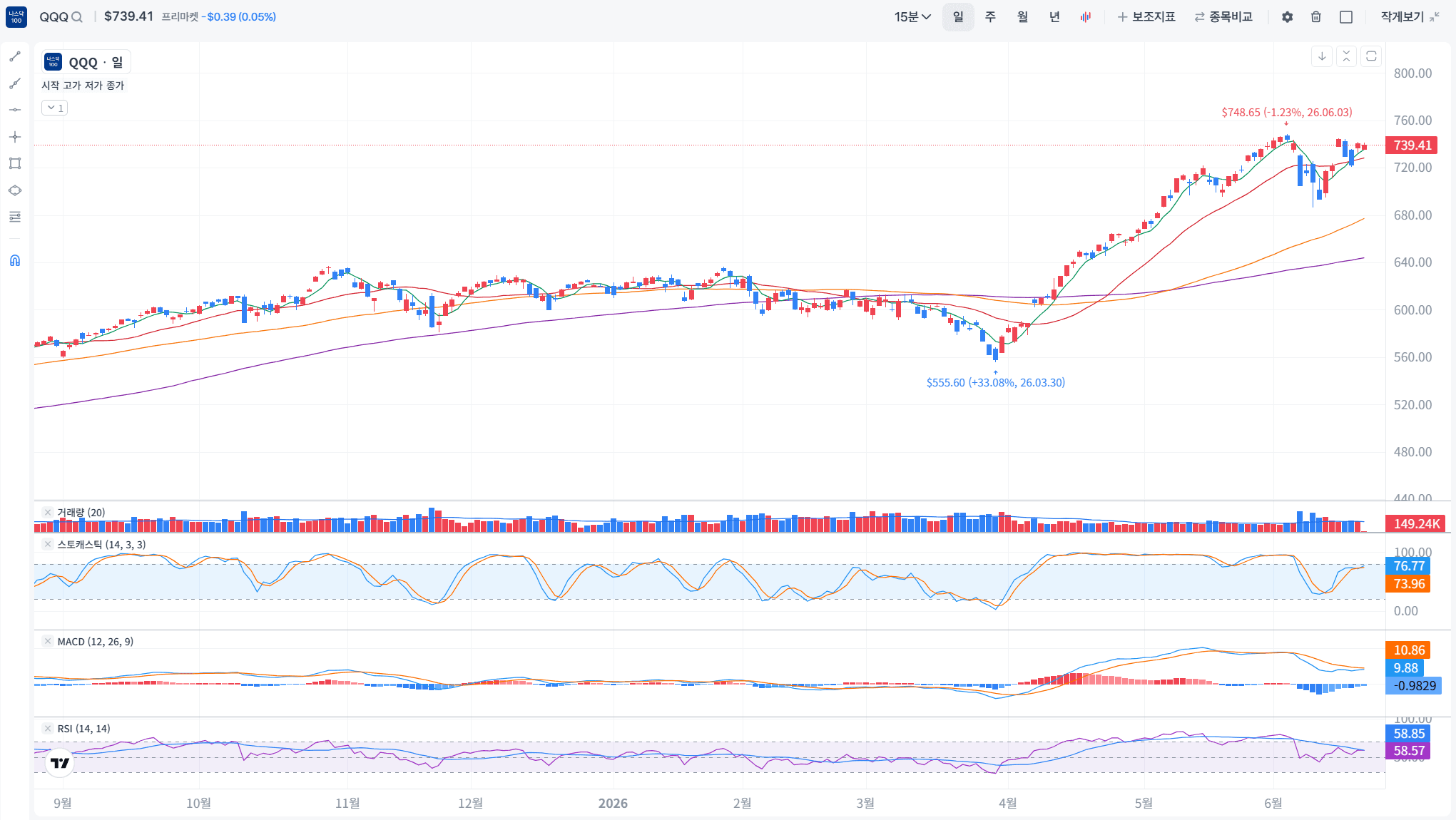Viewport: 1456px width, 820px height.
Task: Click 작게보기 to shrink the chart
Action: (x=1410, y=17)
